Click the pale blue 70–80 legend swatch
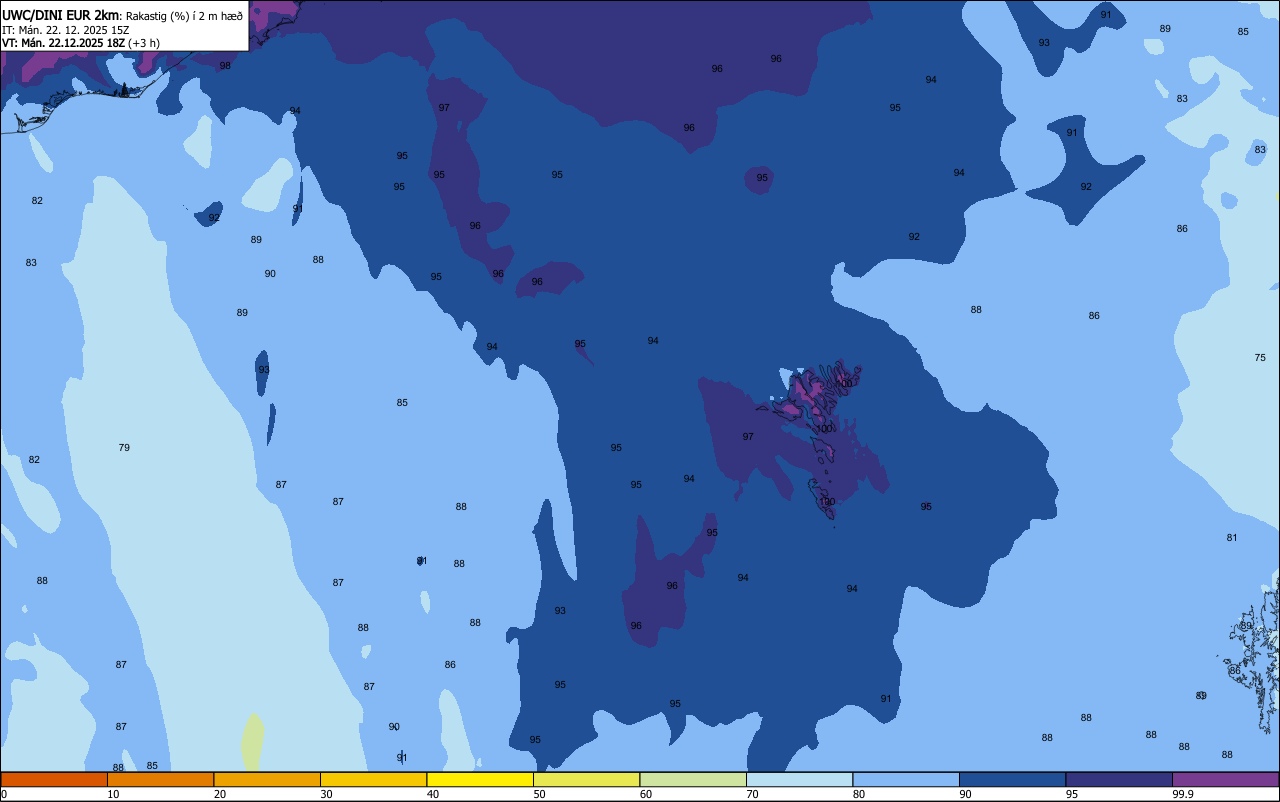The width and height of the screenshot is (1280, 802). (x=799, y=779)
